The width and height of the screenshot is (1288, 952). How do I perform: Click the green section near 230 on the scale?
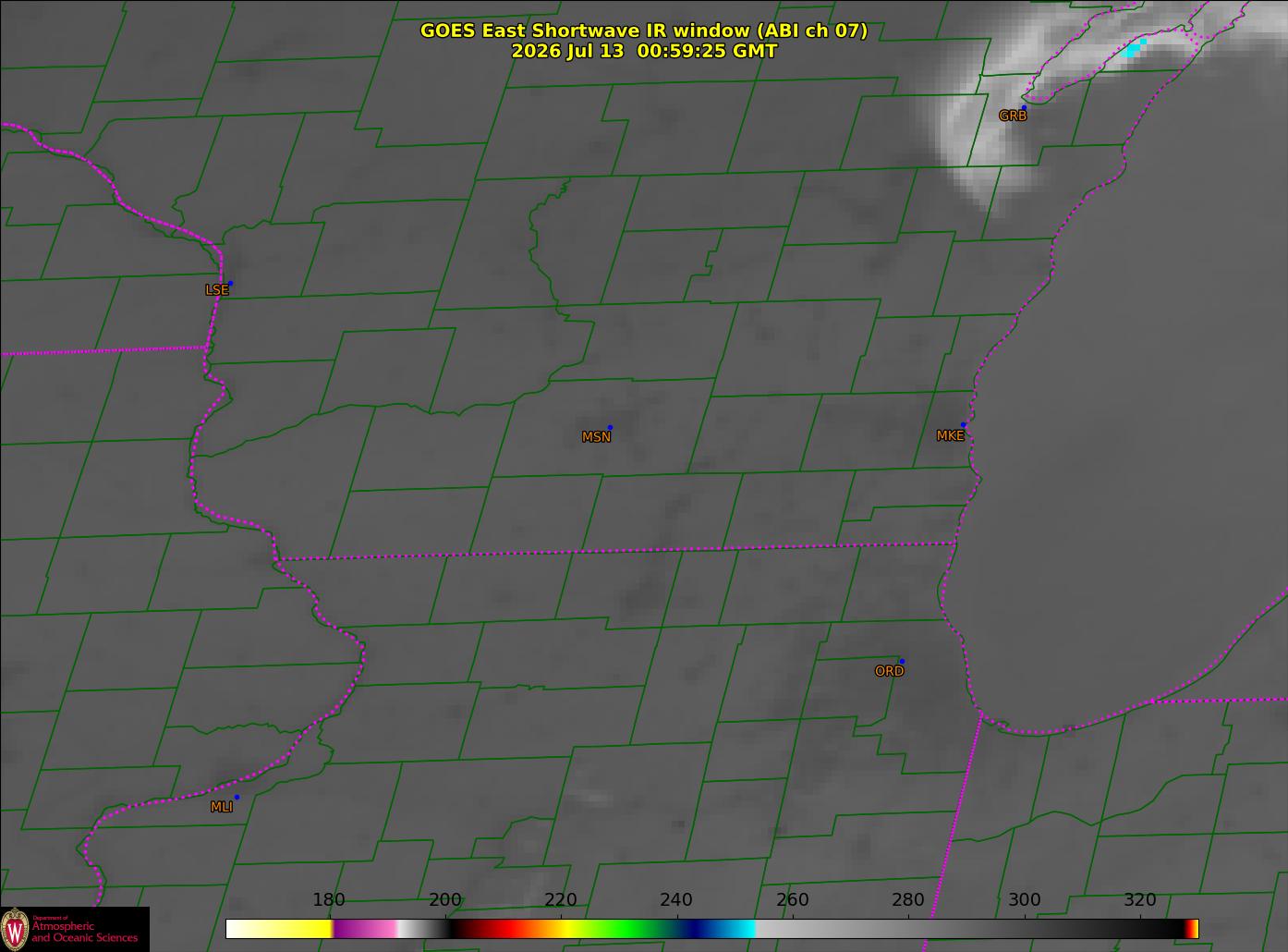coord(619,929)
